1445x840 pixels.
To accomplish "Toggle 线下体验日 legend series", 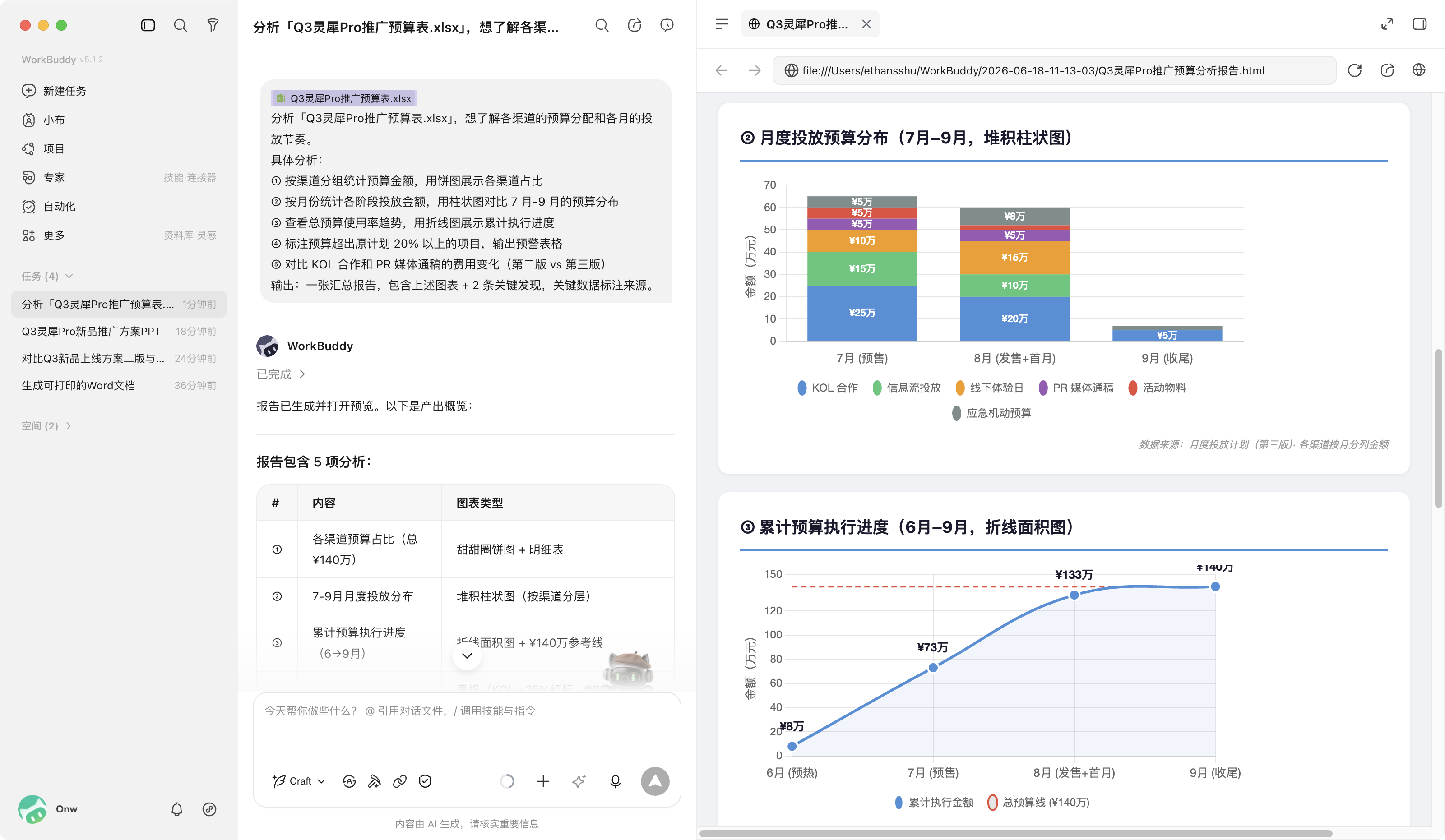I will click(990, 388).
